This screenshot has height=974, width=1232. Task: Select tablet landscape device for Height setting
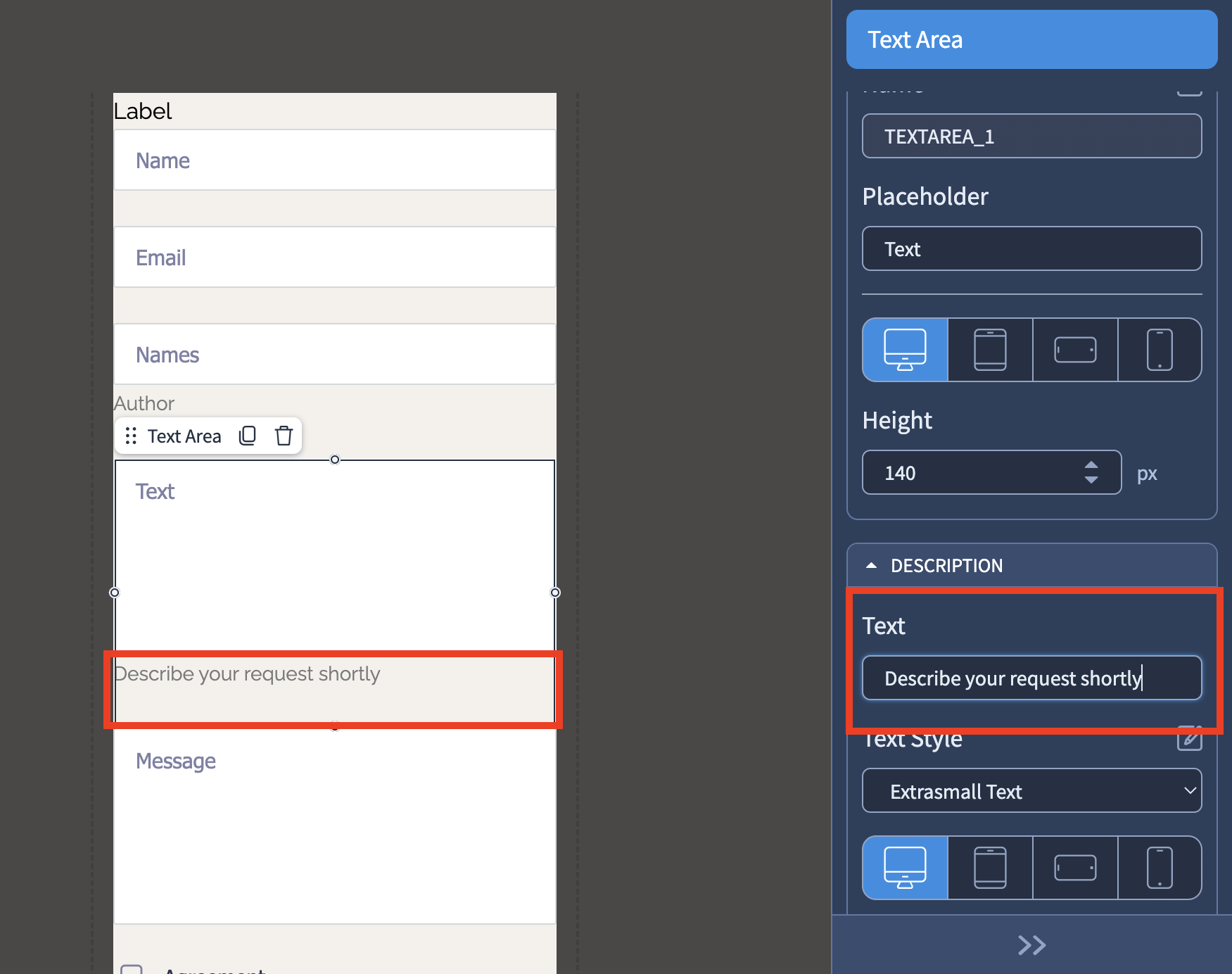(x=1075, y=350)
